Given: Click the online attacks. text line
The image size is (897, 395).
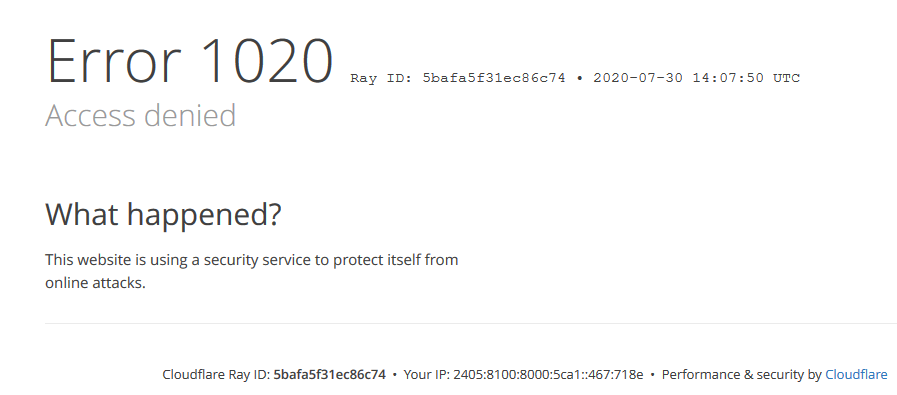Looking at the screenshot, I should click(x=96, y=283).
